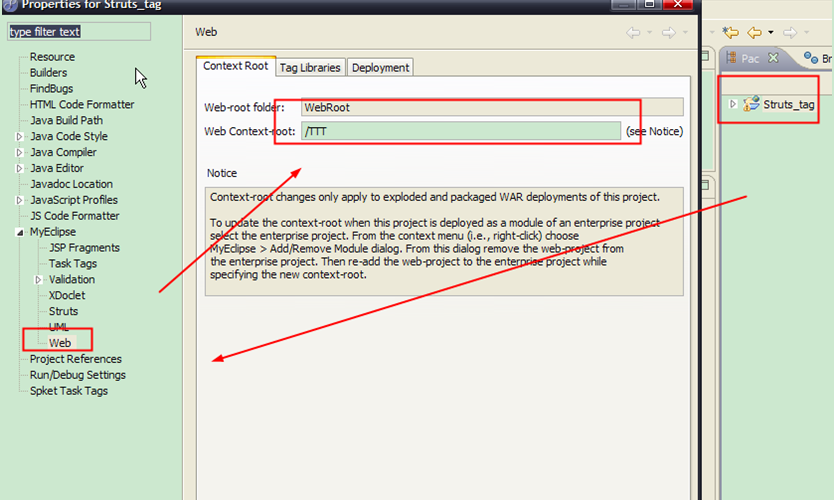Click the back arrow in Web page header

click(x=633, y=32)
